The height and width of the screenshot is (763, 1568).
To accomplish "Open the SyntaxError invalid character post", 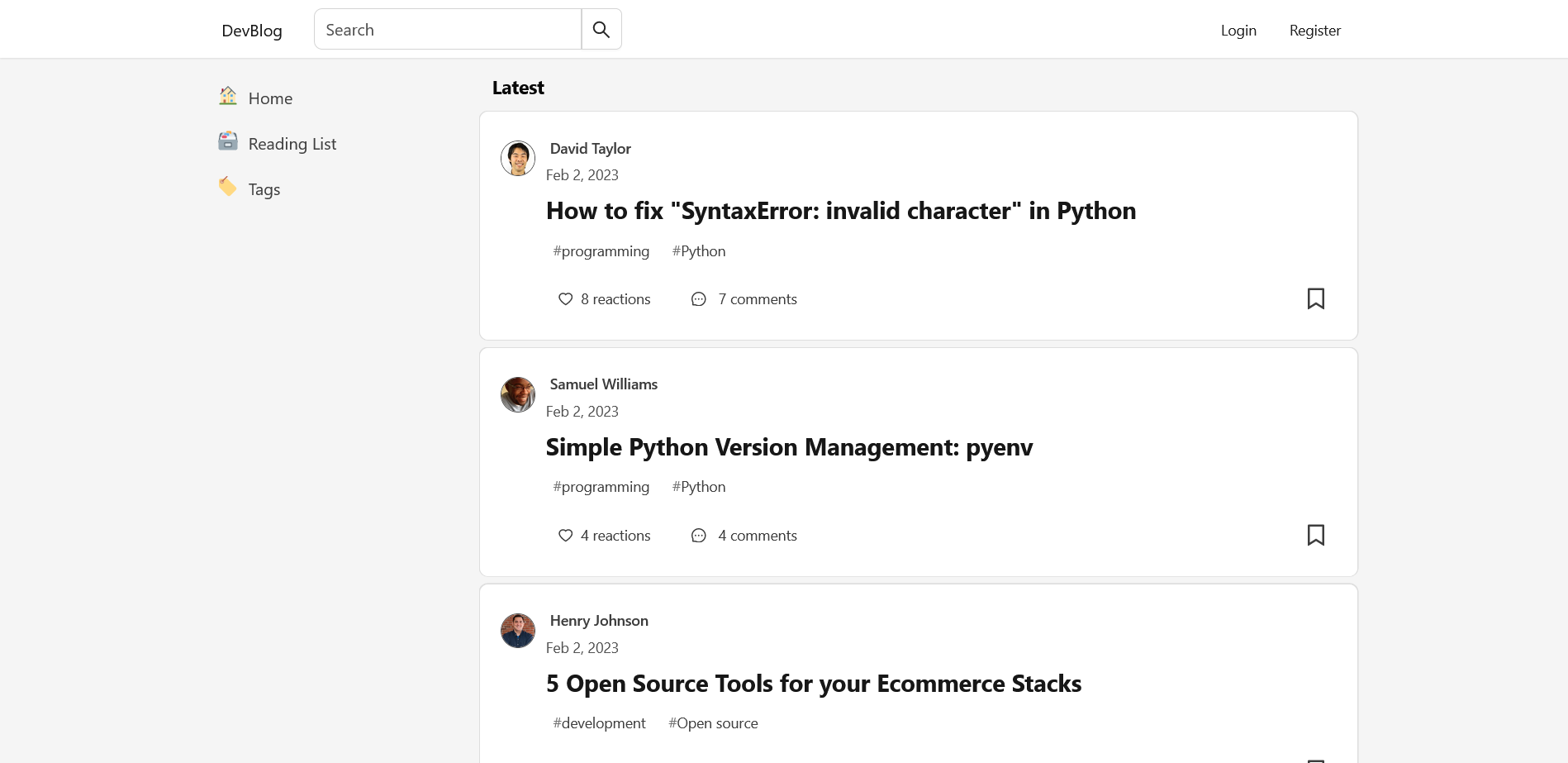I will 841,211.
